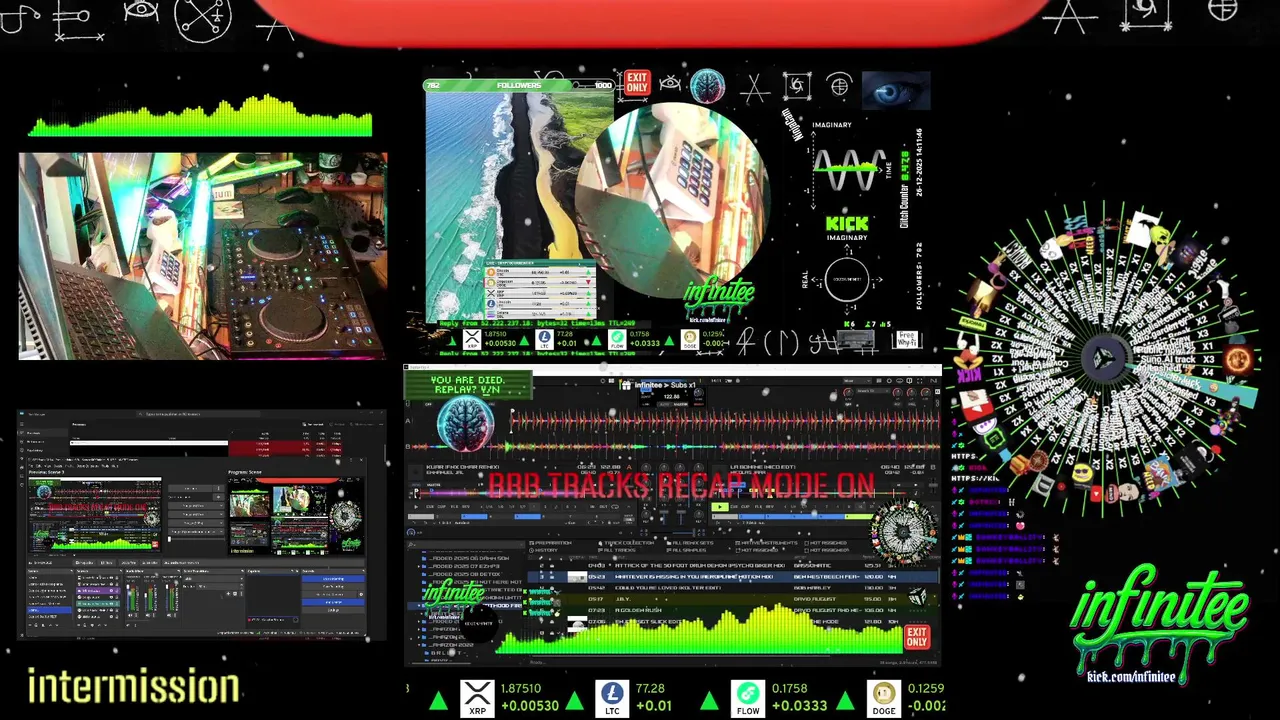This screenshot has width=1280, height=720.
Task: Click the globe symbol in the top overlay
Action: (839, 87)
